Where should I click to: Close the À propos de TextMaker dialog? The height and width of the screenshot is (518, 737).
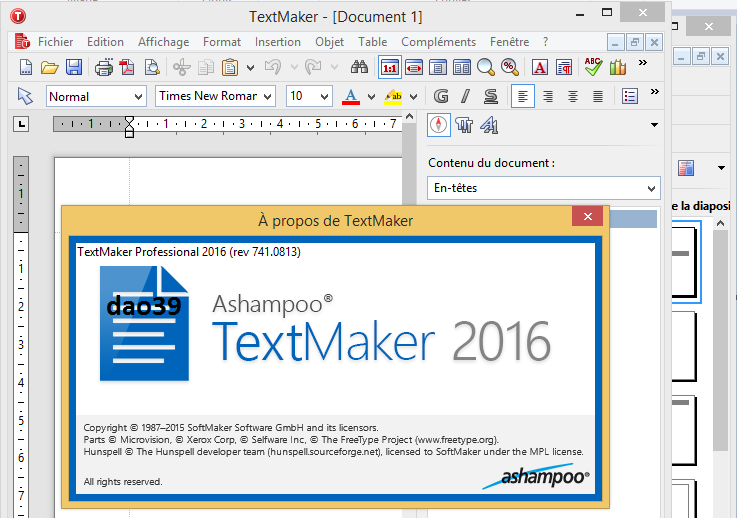pyautogui.click(x=586, y=220)
